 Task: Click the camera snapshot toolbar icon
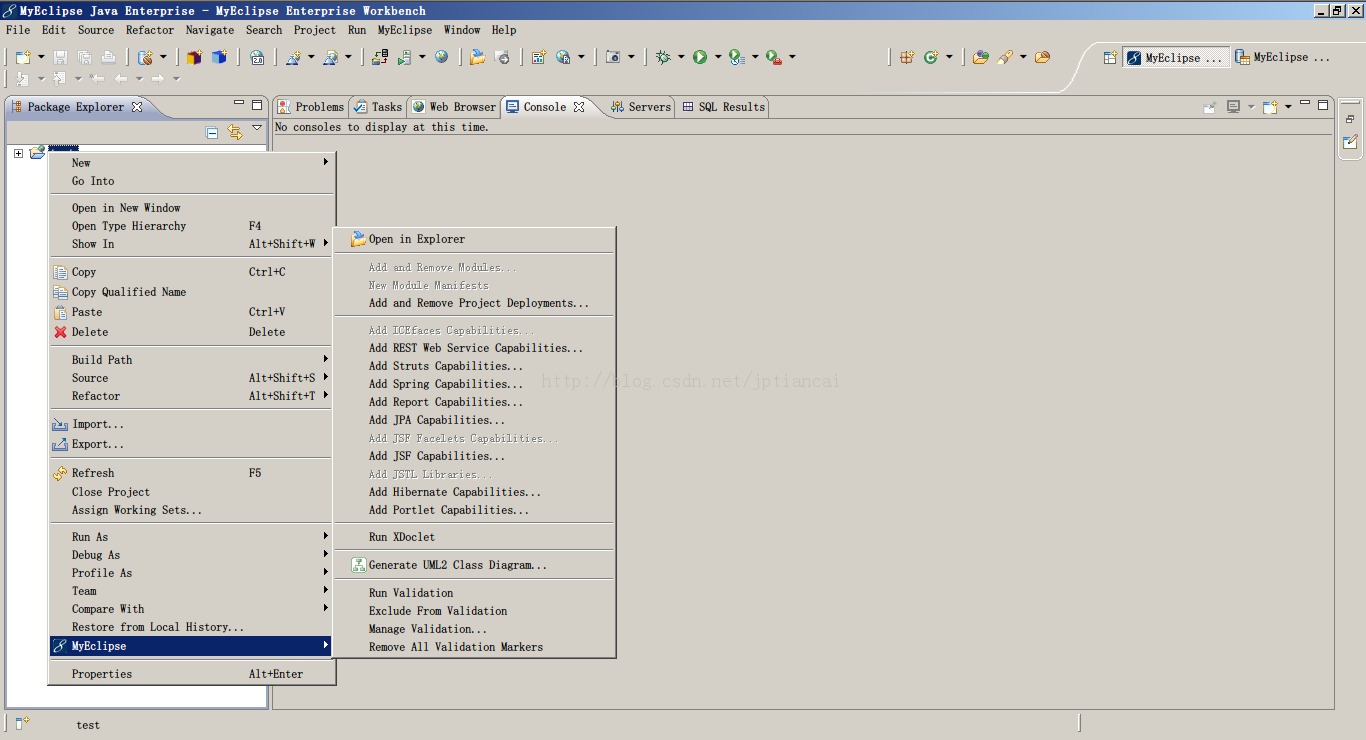pos(613,57)
